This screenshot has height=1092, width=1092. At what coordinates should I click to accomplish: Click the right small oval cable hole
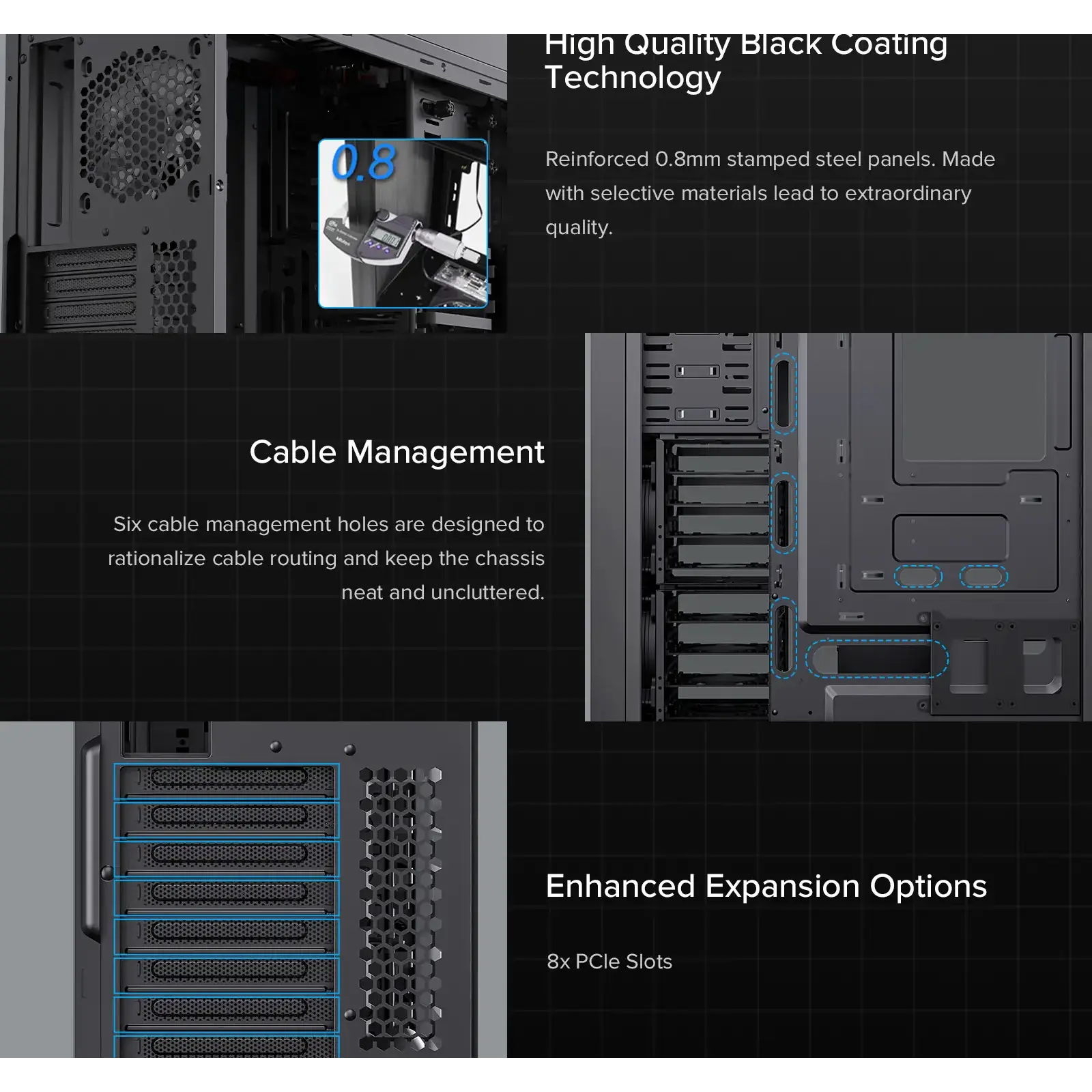click(x=983, y=577)
